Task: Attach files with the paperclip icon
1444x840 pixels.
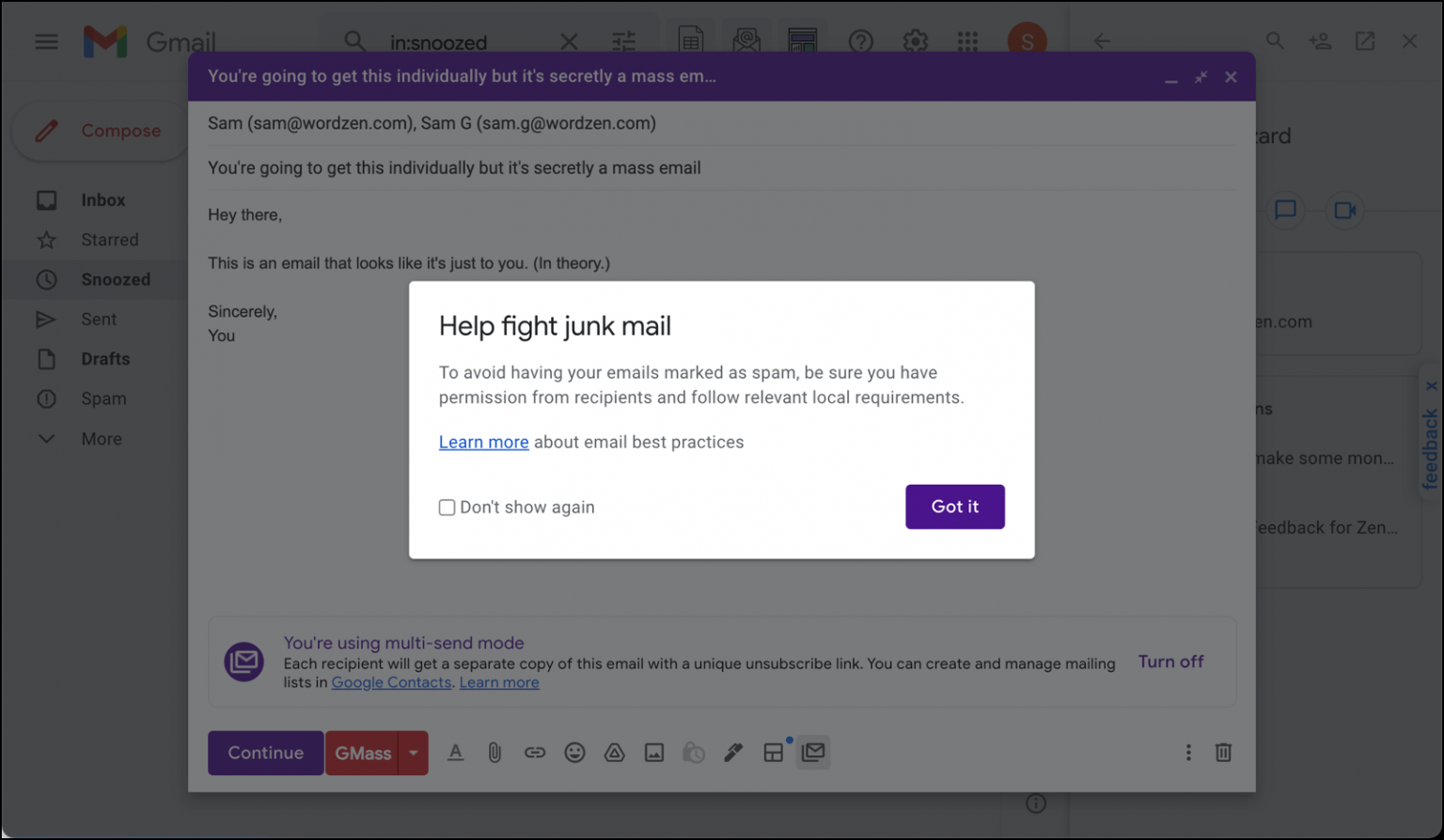Action: tap(494, 753)
